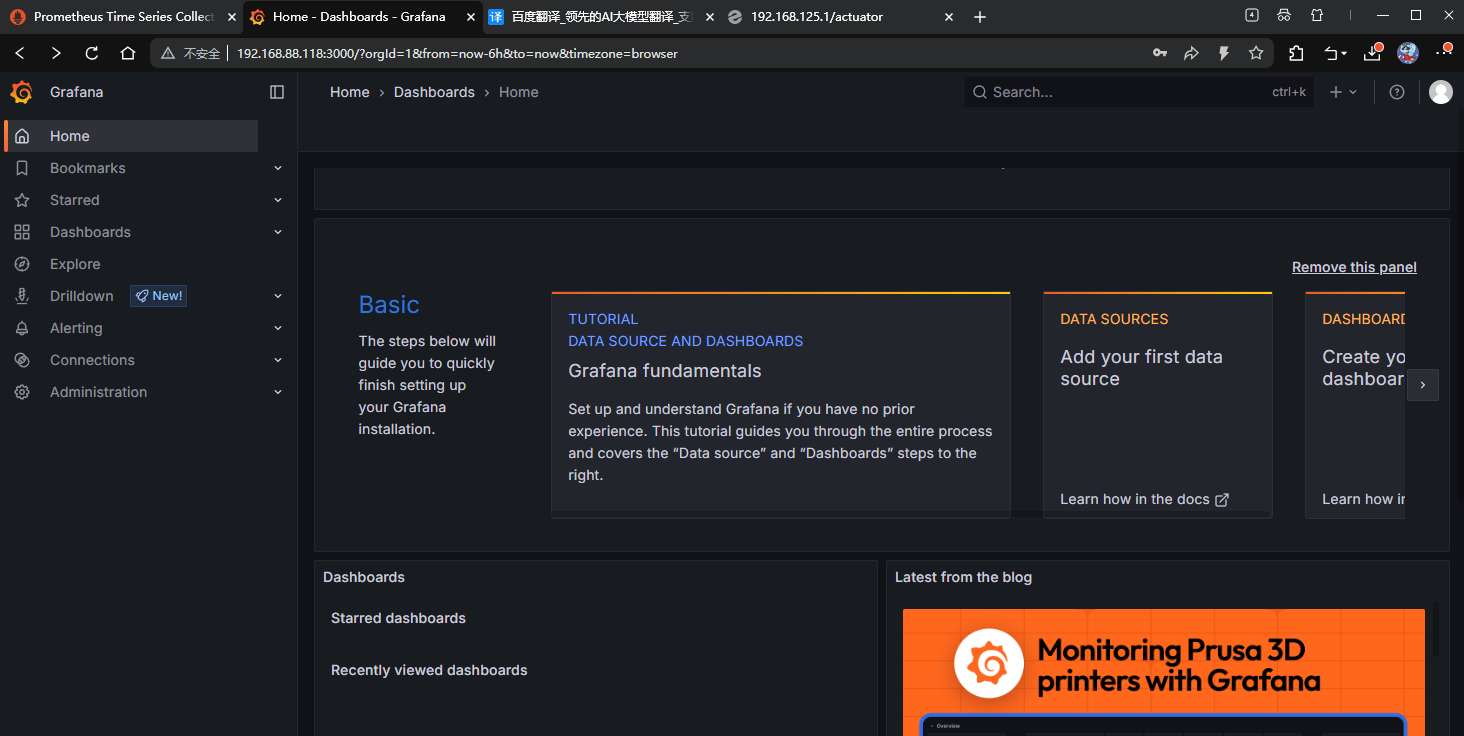Viewport: 1464px width, 736px height.
Task: Click the browser back arrow
Action: (20, 53)
